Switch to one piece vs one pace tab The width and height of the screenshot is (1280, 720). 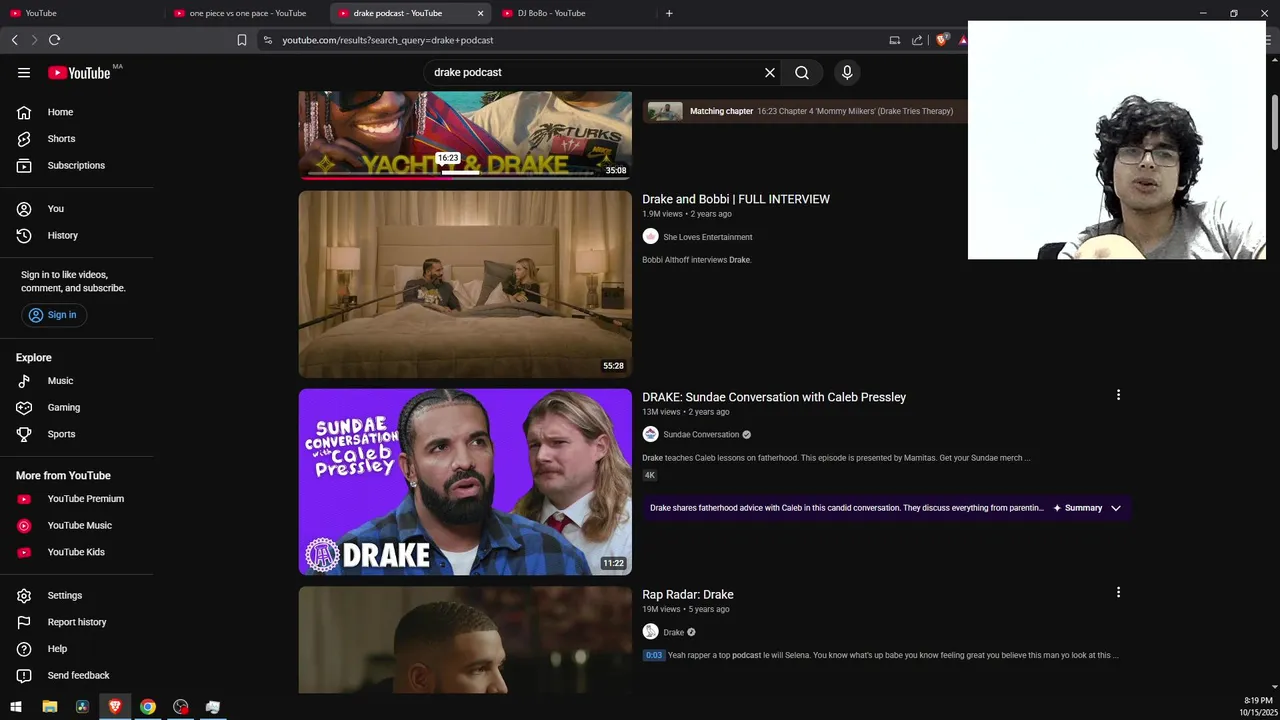[x=247, y=13]
